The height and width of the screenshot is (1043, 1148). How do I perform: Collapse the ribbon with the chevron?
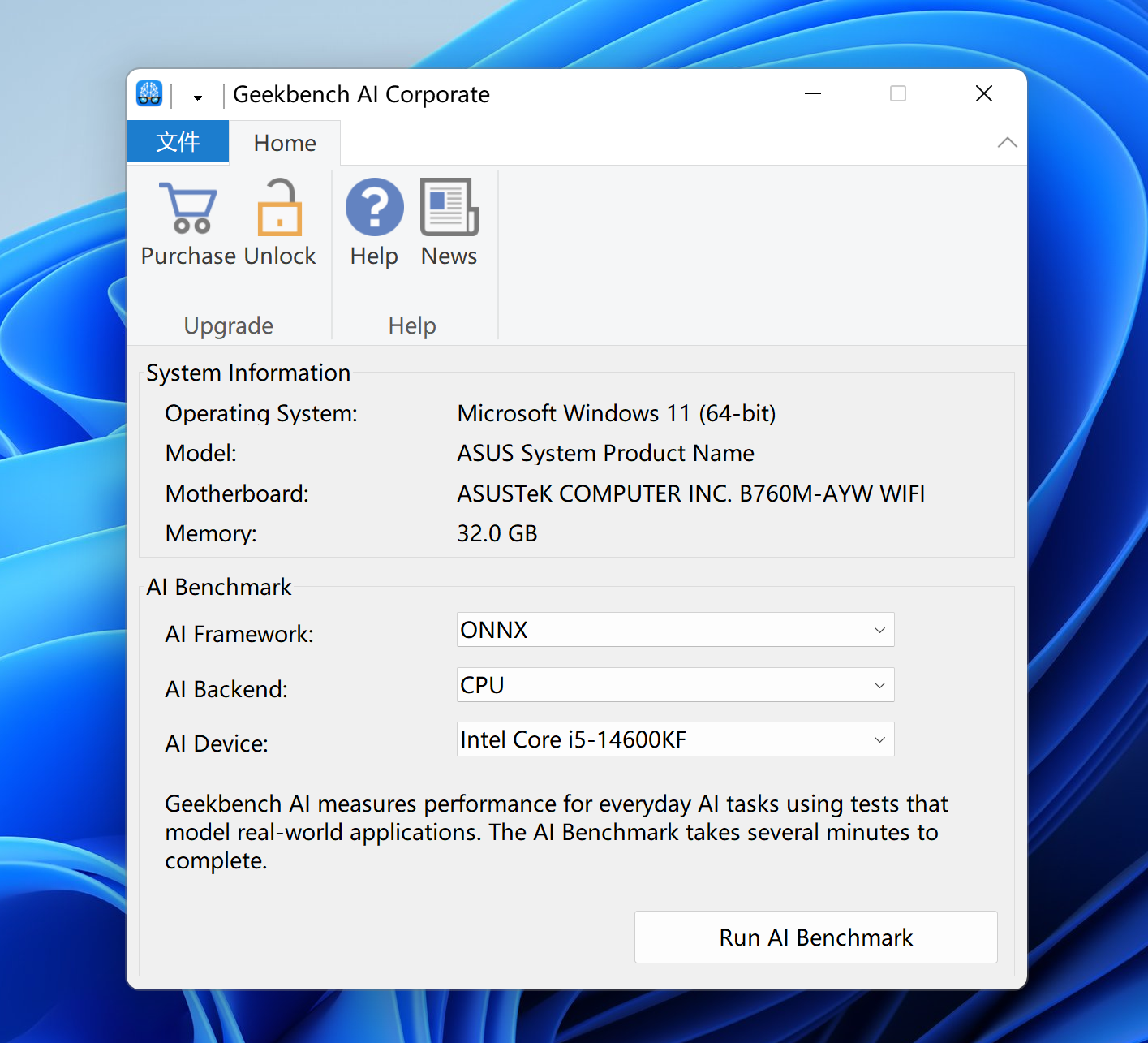1007,143
